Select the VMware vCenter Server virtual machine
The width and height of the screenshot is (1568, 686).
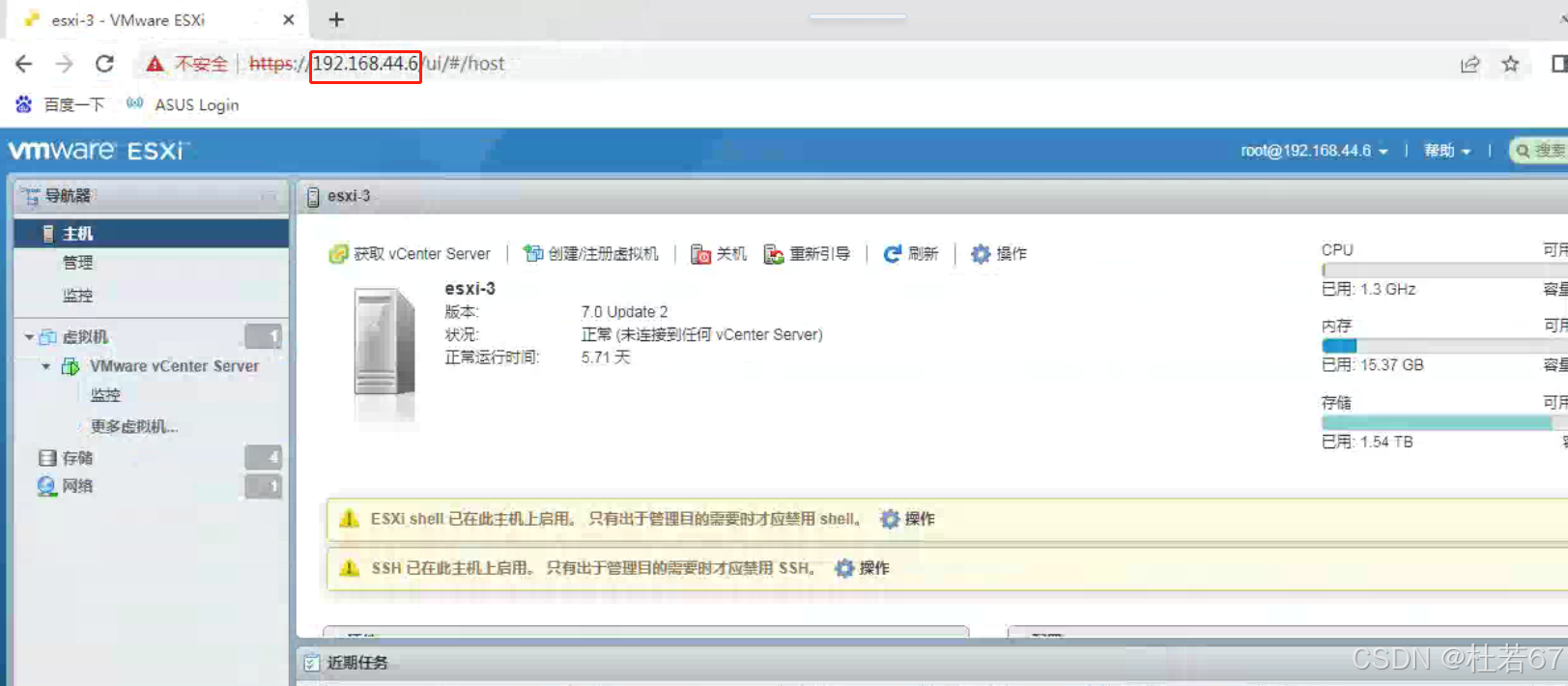pyautogui.click(x=174, y=366)
